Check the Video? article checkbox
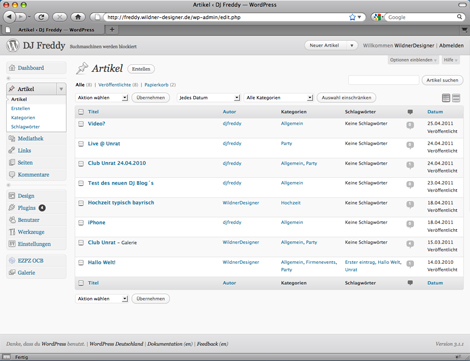Screen dimensions: 470x361 point(81,124)
